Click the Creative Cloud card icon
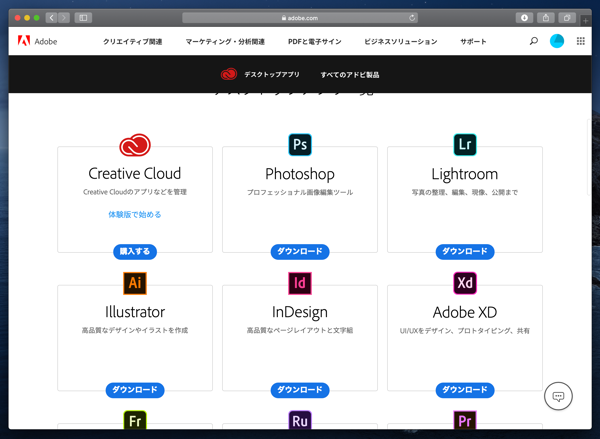Screen dimensions: 600x439 [135, 145]
